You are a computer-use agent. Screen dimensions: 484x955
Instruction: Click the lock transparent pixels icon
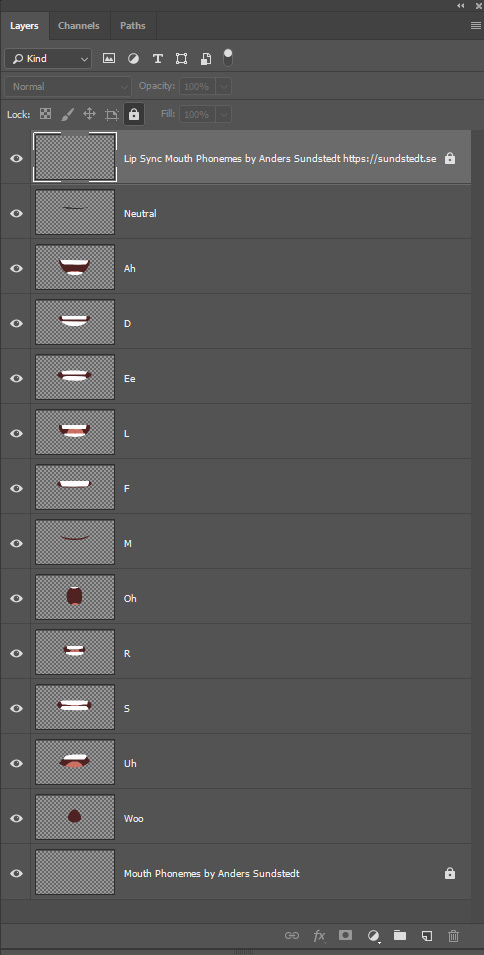pos(46,114)
